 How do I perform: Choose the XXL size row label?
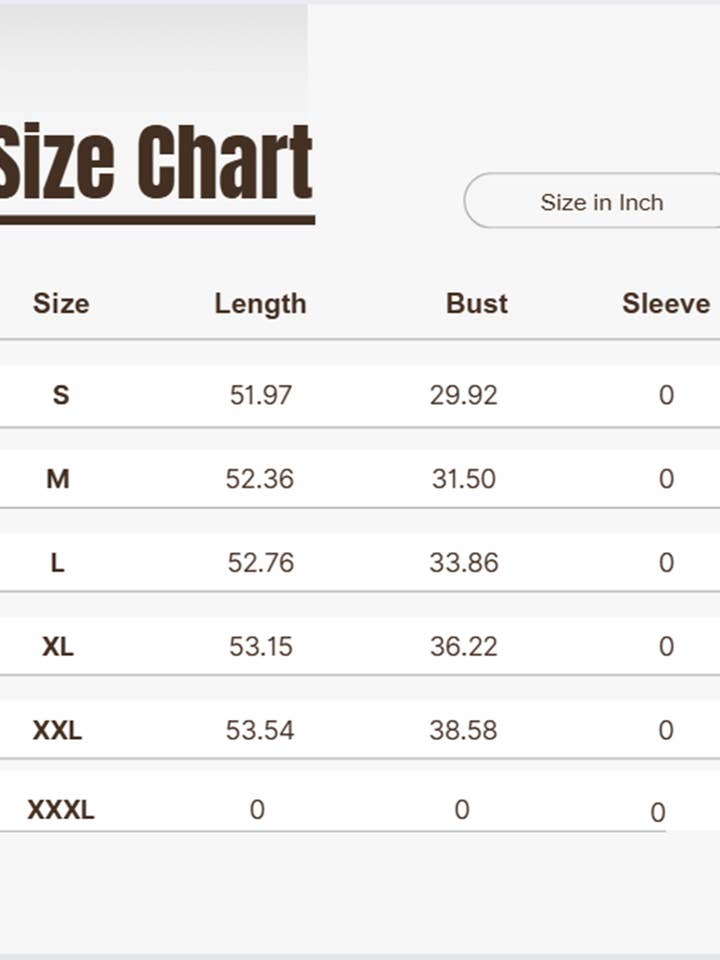point(57,730)
